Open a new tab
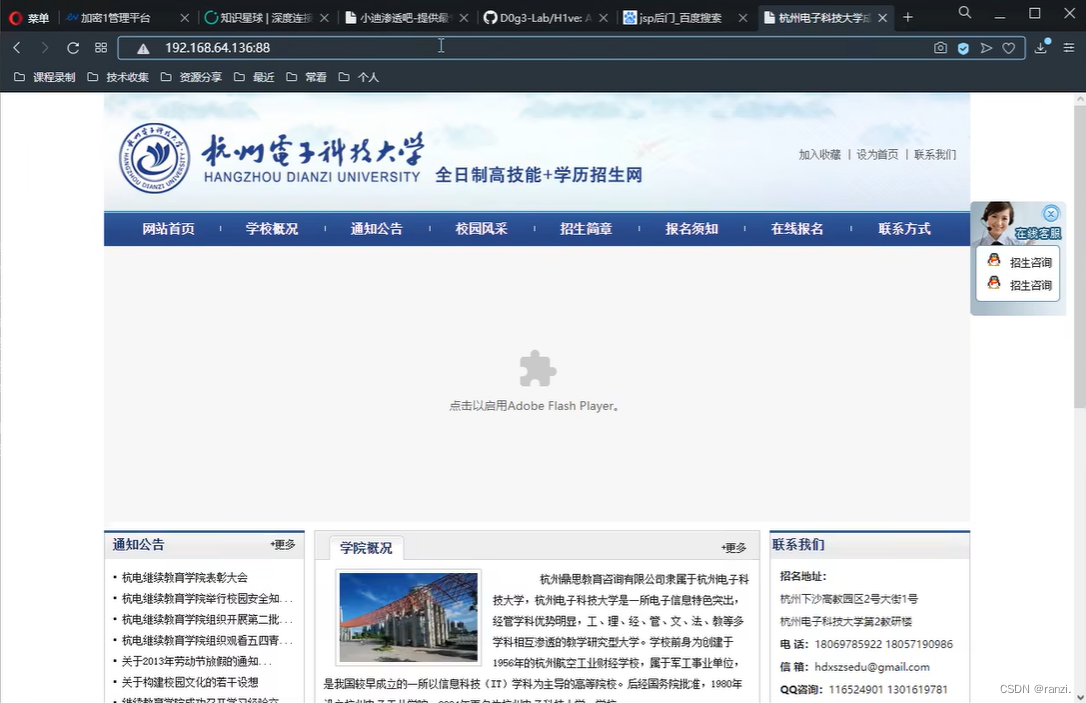Image resolution: width=1086 pixels, height=703 pixels. click(x=908, y=17)
